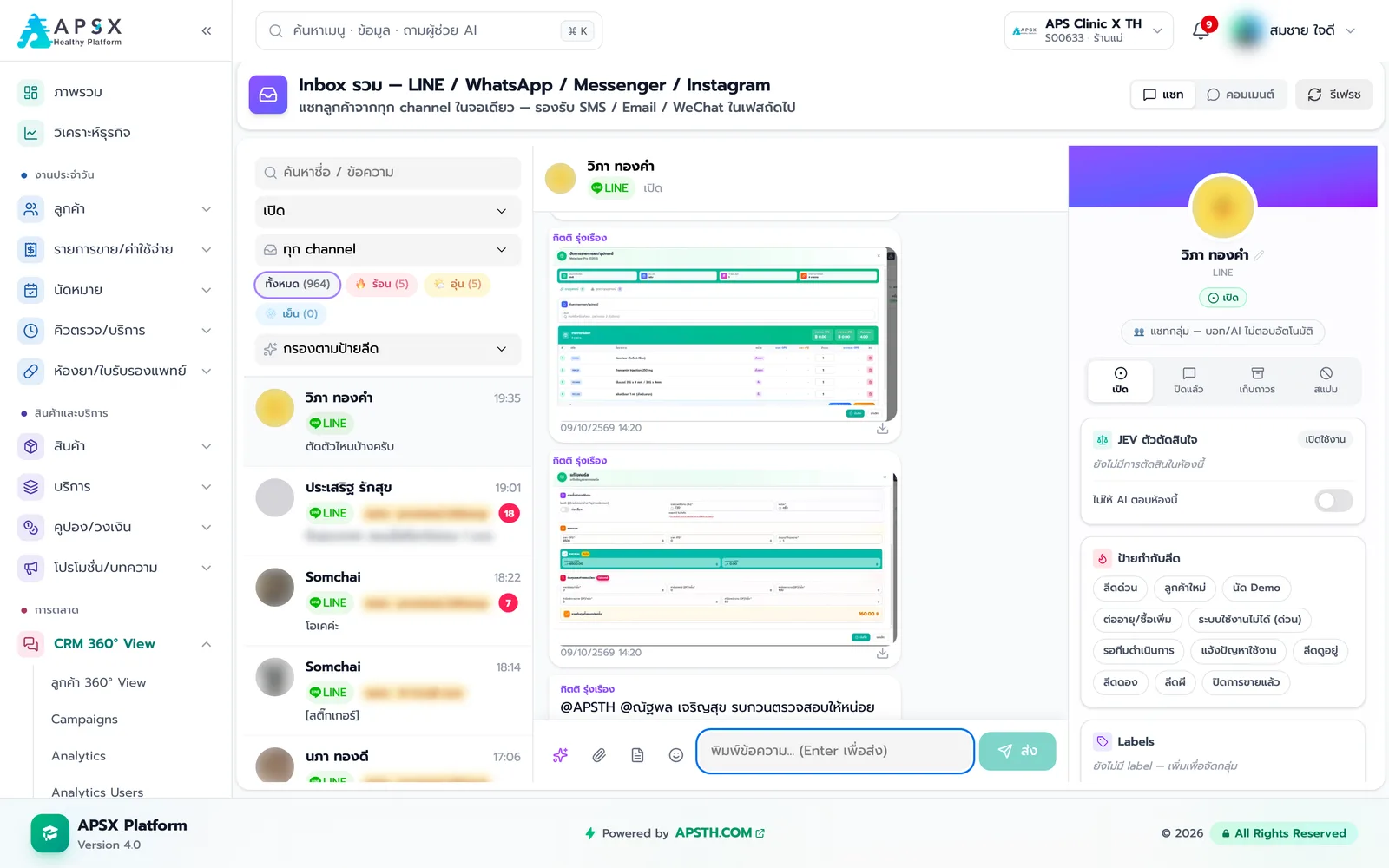
Task: Attach a file with the paperclip icon
Action: click(x=599, y=755)
